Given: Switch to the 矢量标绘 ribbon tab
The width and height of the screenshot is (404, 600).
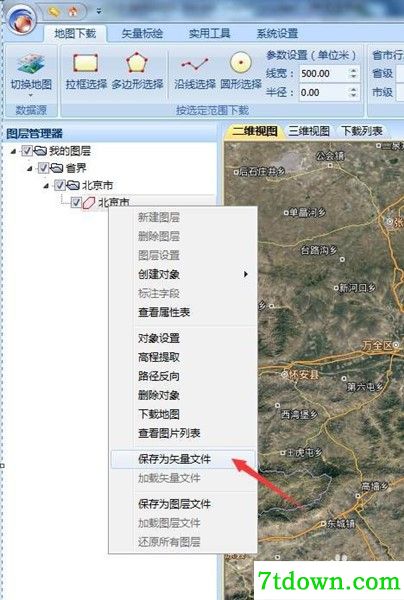Looking at the screenshot, I should (142, 34).
